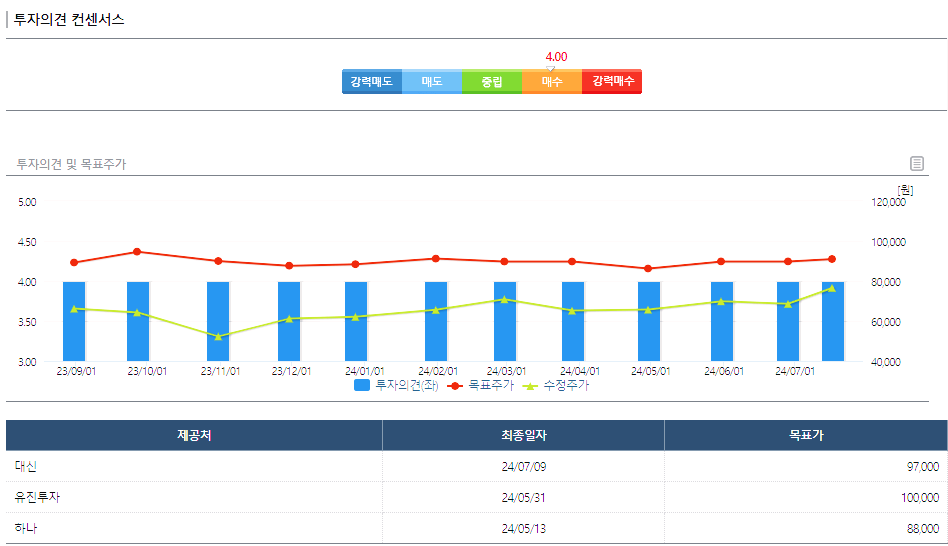Toggle 투자의견(좌) legend series
This screenshot has width=948, height=546.
coord(396,385)
